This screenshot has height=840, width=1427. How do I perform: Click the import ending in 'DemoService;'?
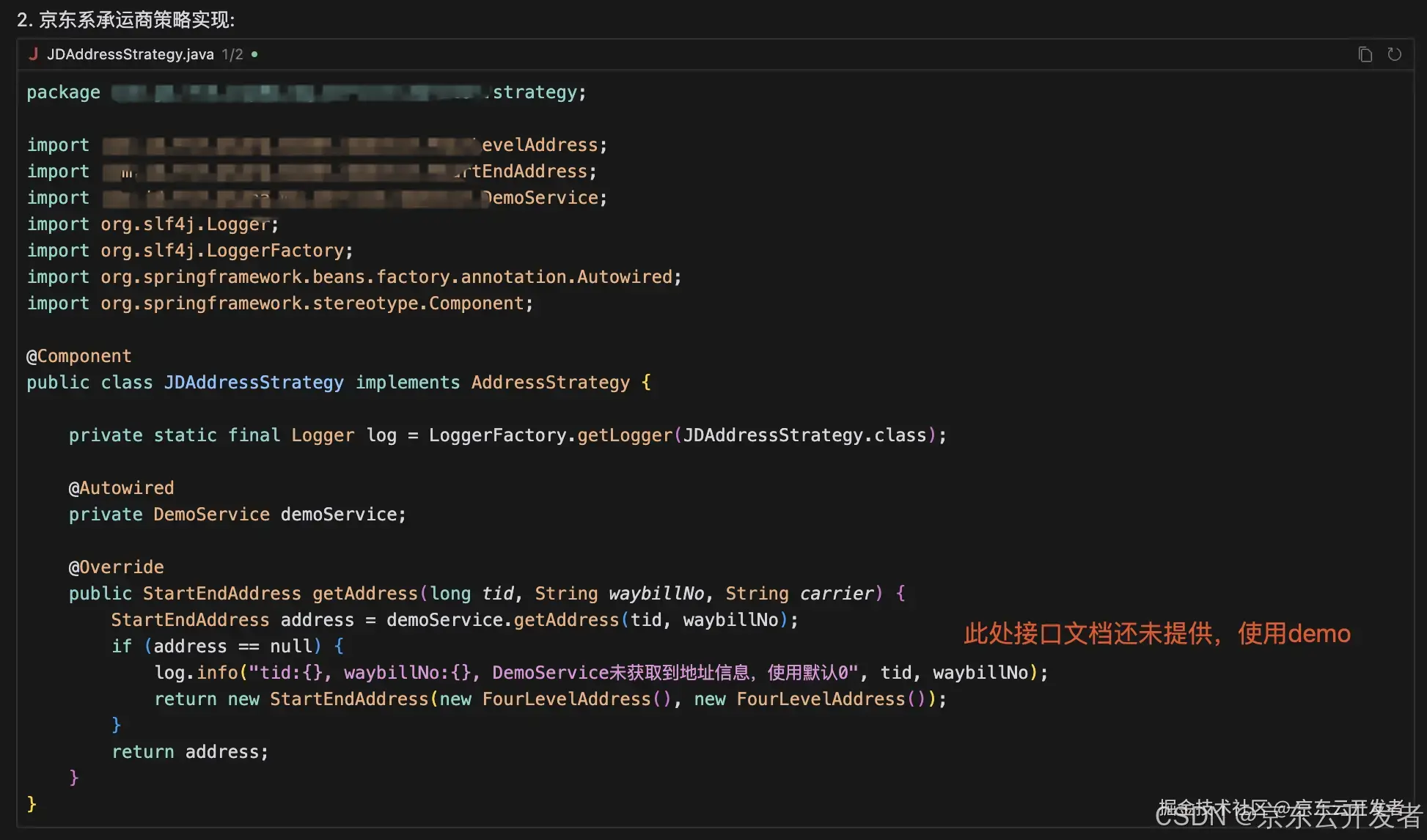[317, 198]
